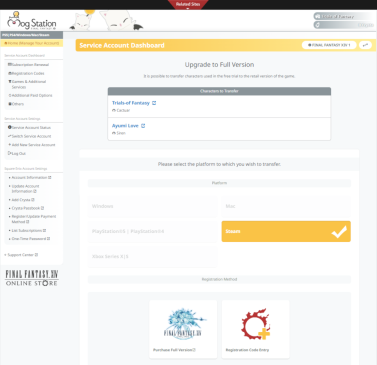The image size is (377, 365).
Task: Click the platform list bar above Home
Action: 32,35
